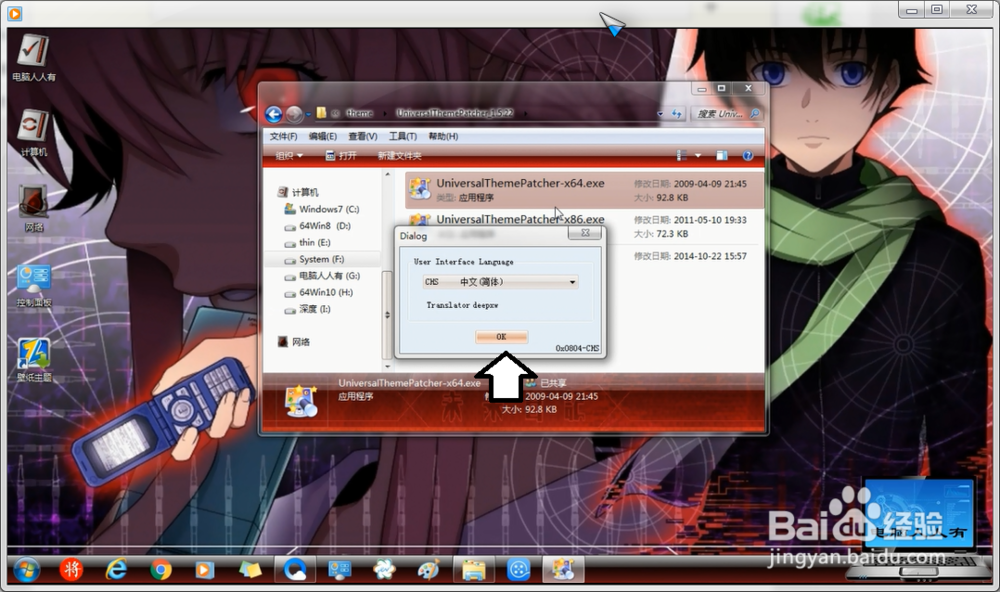Select 电脑人人有 (G:) drive
Screen dimensions: 1000x592
pyautogui.click(x=322, y=276)
